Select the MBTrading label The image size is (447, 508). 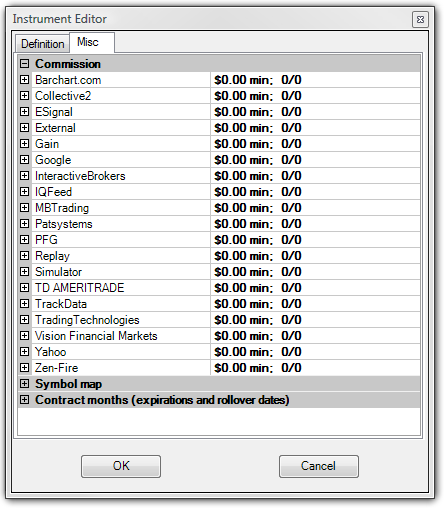(62, 208)
